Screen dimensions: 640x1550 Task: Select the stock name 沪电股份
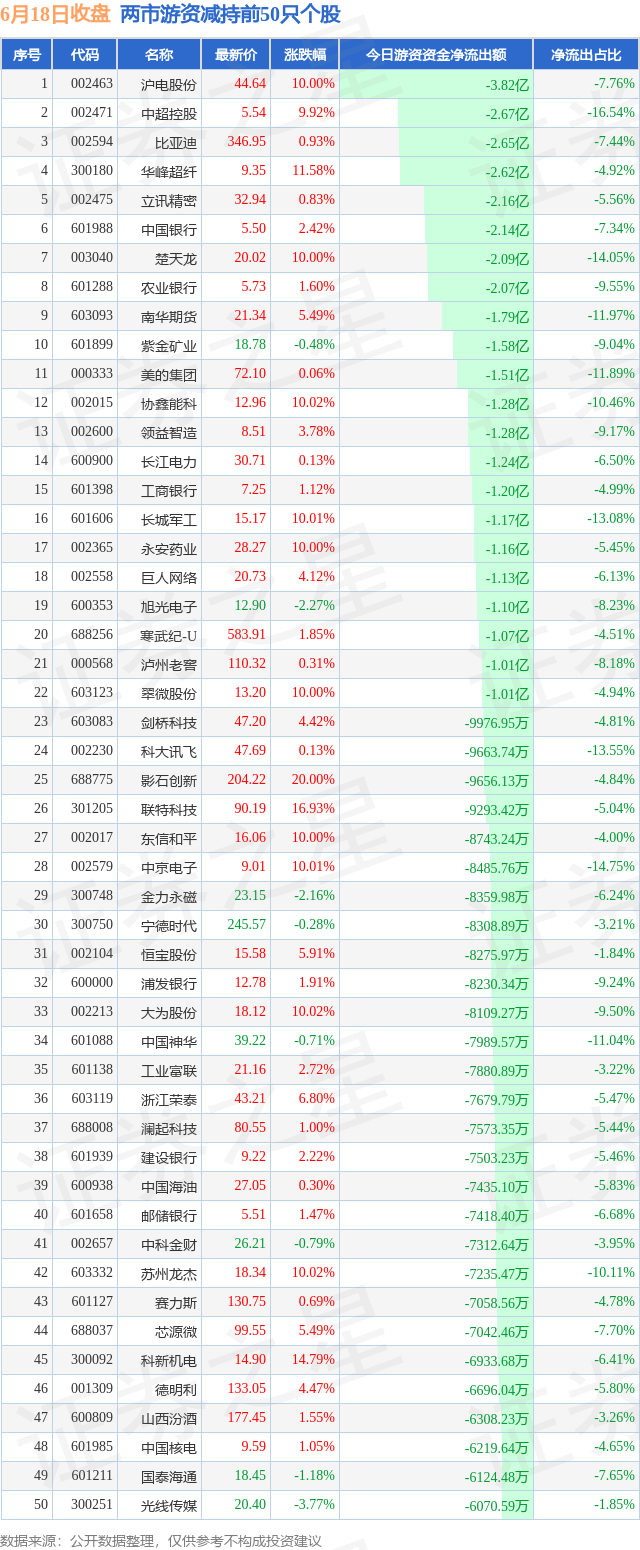169,84
